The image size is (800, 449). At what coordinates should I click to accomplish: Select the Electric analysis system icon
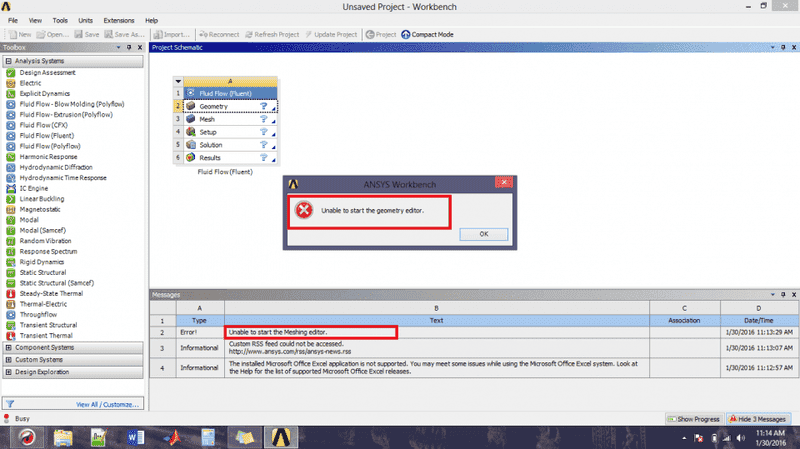pos(11,83)
